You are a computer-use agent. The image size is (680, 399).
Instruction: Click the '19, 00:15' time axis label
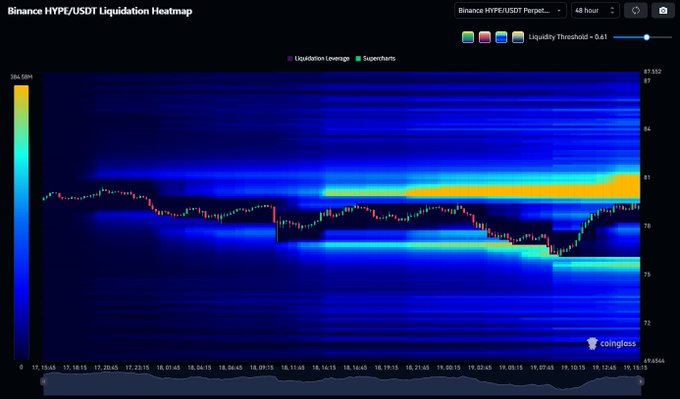point(449,368)
